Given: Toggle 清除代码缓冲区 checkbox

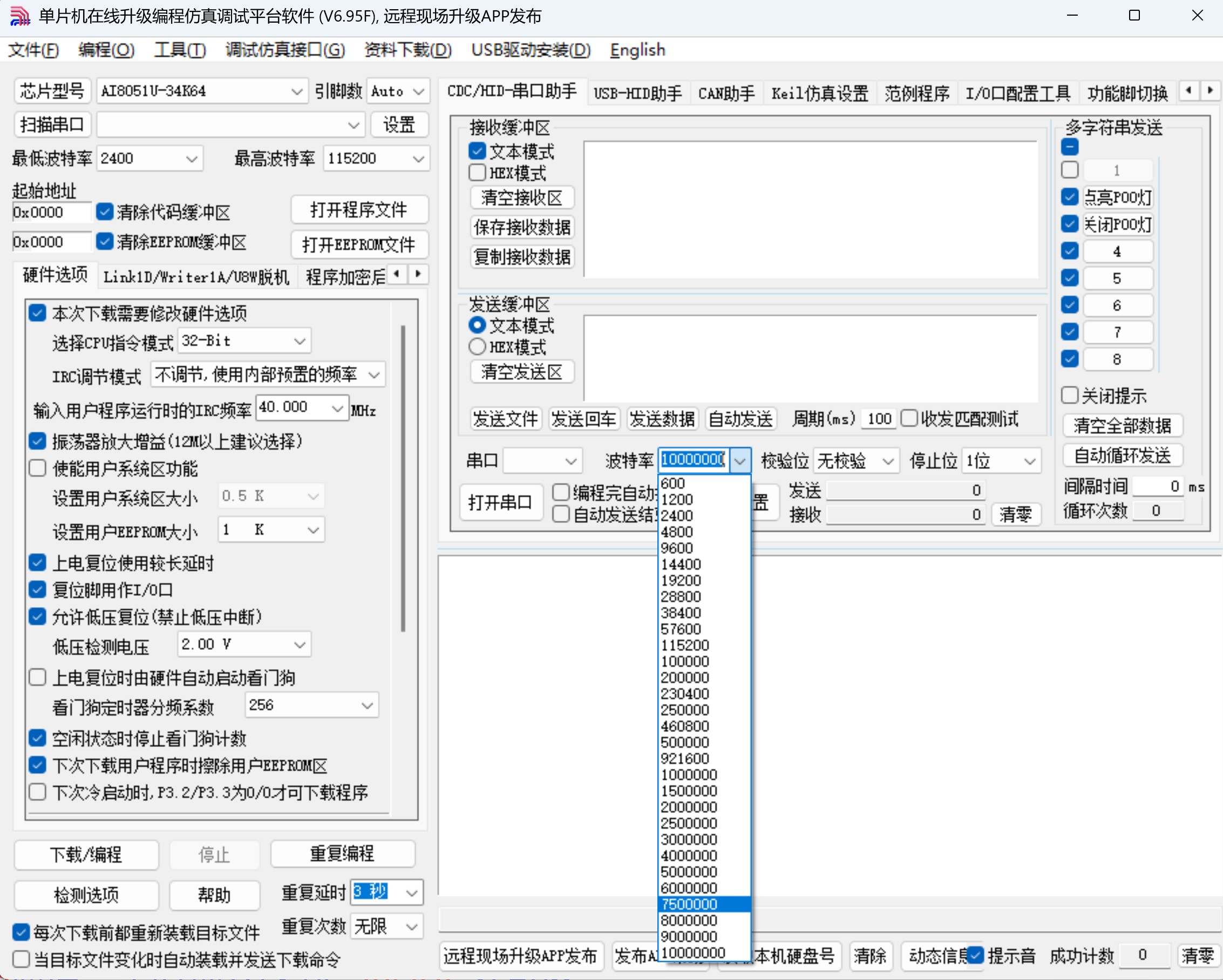Looking at the screenshot, I should tap(104, 212).
